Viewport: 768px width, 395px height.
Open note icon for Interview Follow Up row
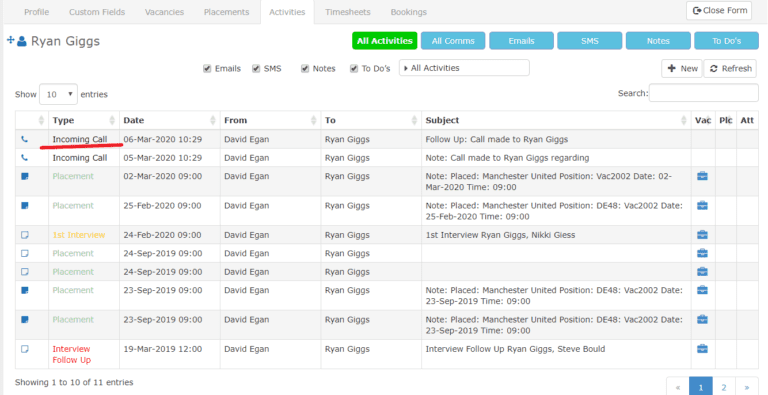[25, 349]
